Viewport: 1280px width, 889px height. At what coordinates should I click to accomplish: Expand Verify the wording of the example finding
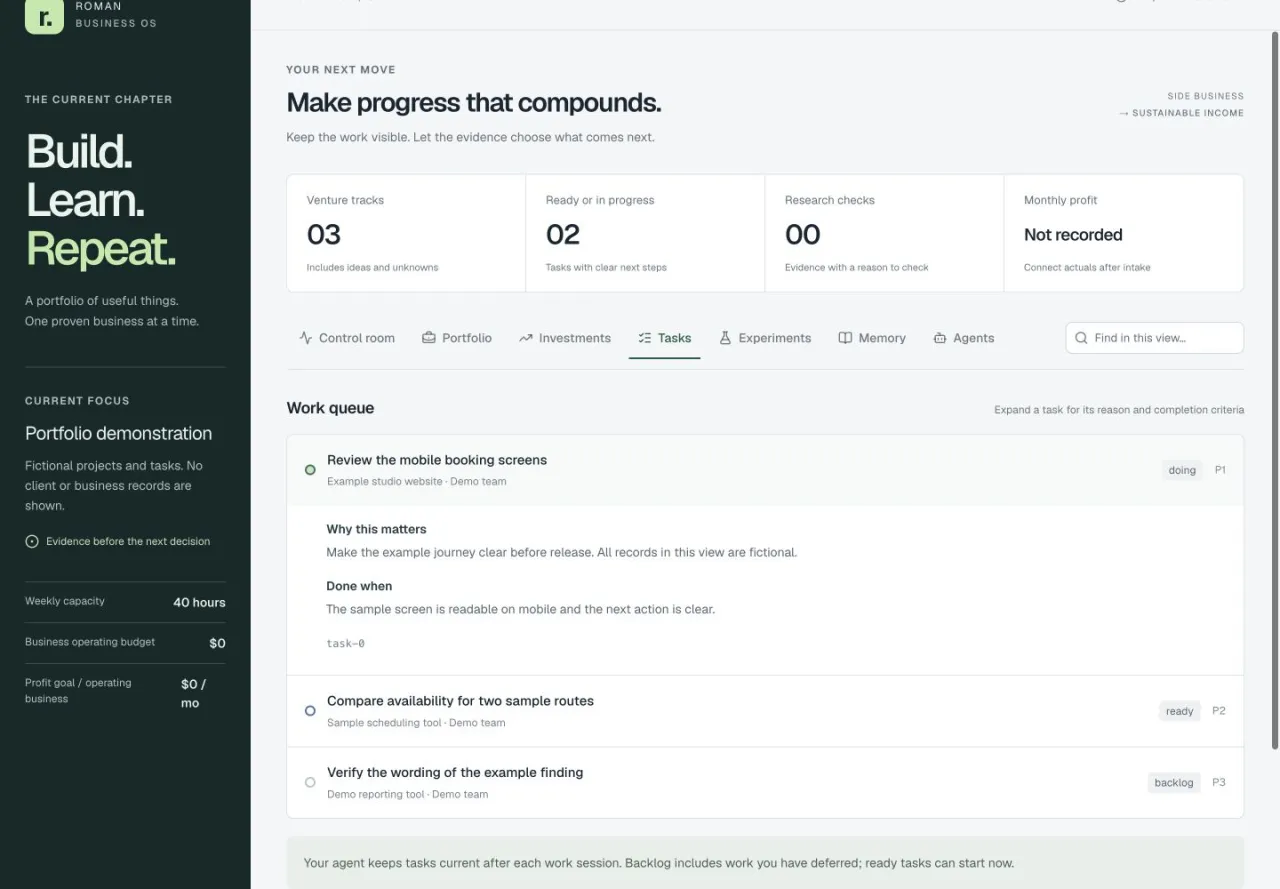point(765,783)
